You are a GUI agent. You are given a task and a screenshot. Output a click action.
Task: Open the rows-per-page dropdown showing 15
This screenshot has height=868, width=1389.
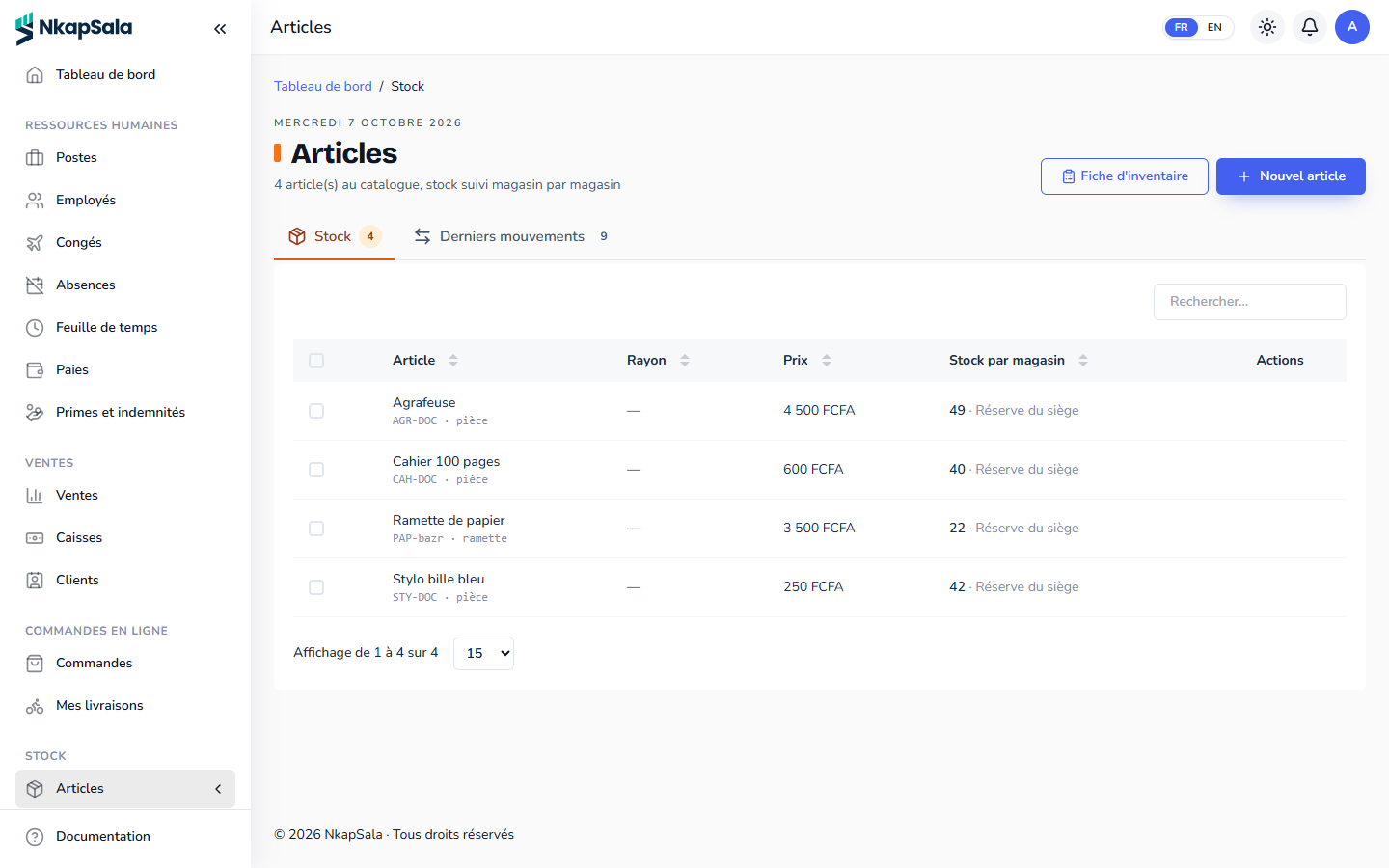coord(483,653)
